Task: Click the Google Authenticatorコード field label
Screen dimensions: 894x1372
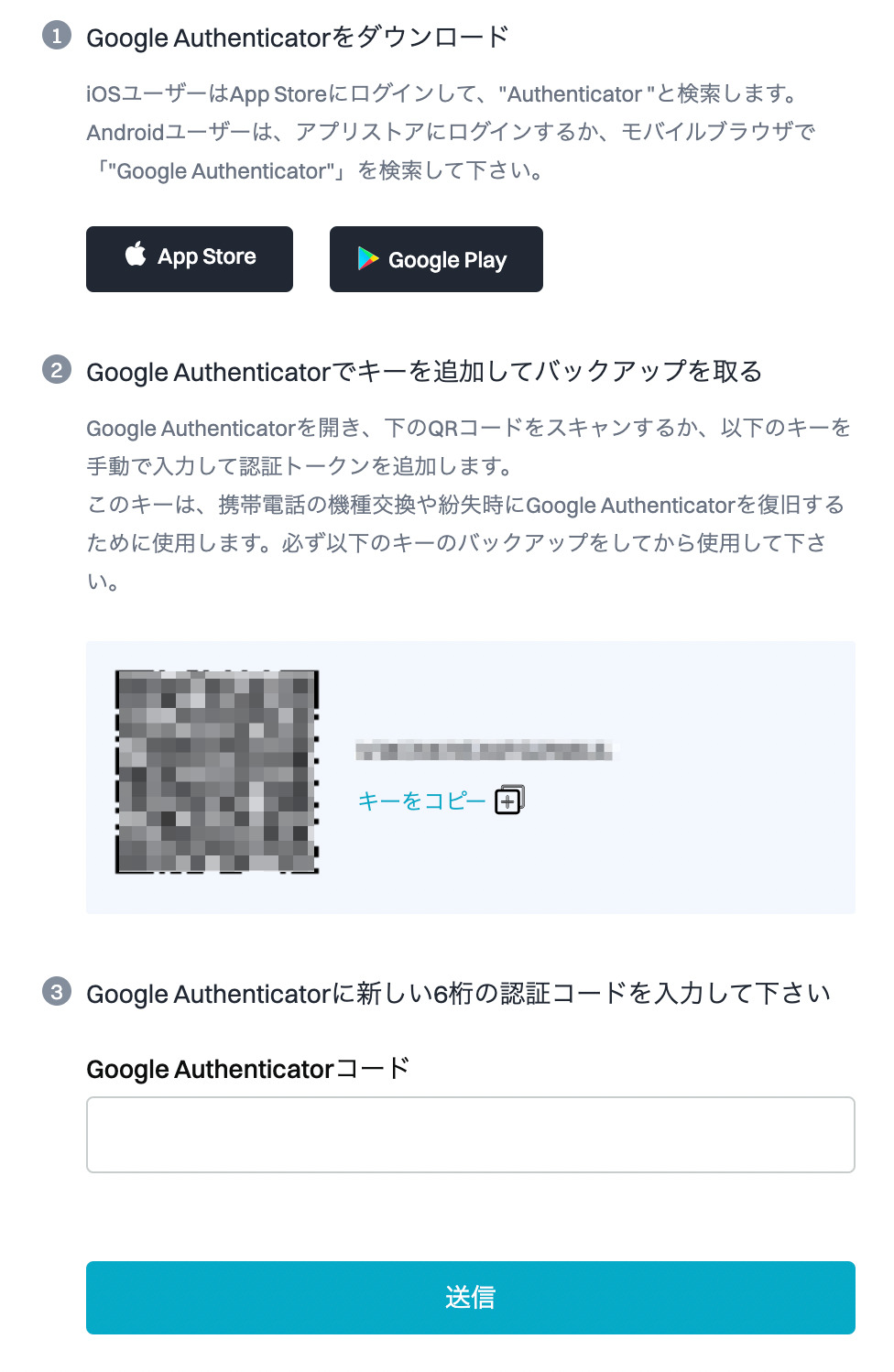Action: pos(248,1069)
